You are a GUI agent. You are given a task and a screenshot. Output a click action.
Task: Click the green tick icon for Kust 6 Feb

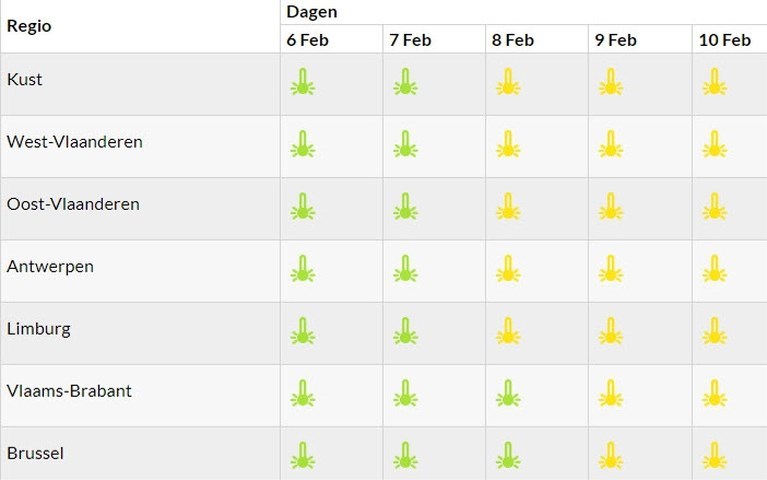pyautogui.click(x=303, y=82)
